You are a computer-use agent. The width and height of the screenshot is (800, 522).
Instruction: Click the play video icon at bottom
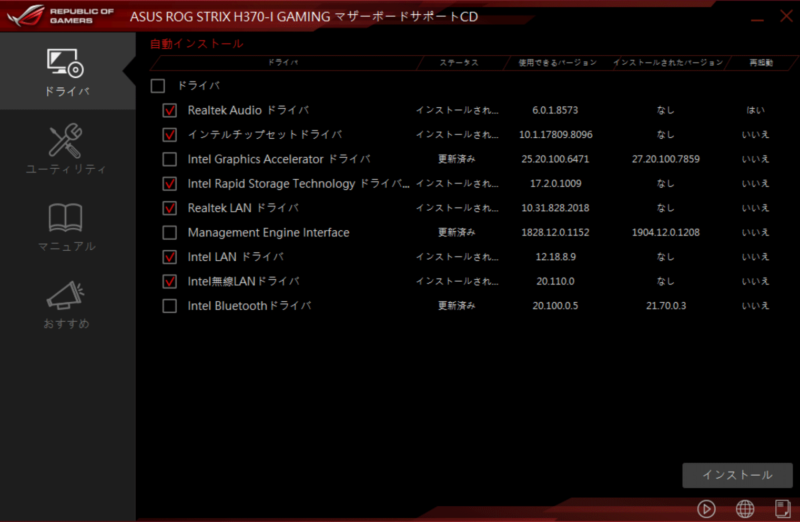(x=706, y=509)
